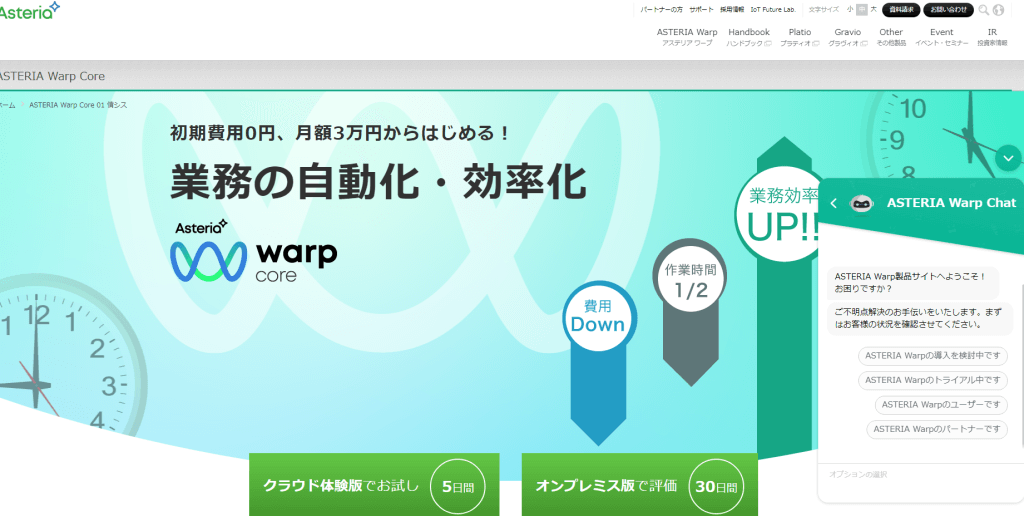Click the ASTERIA Warp Chat title
Viewport: 1024px width, 516px height.
pyautogui.click(x=952, y=203)
